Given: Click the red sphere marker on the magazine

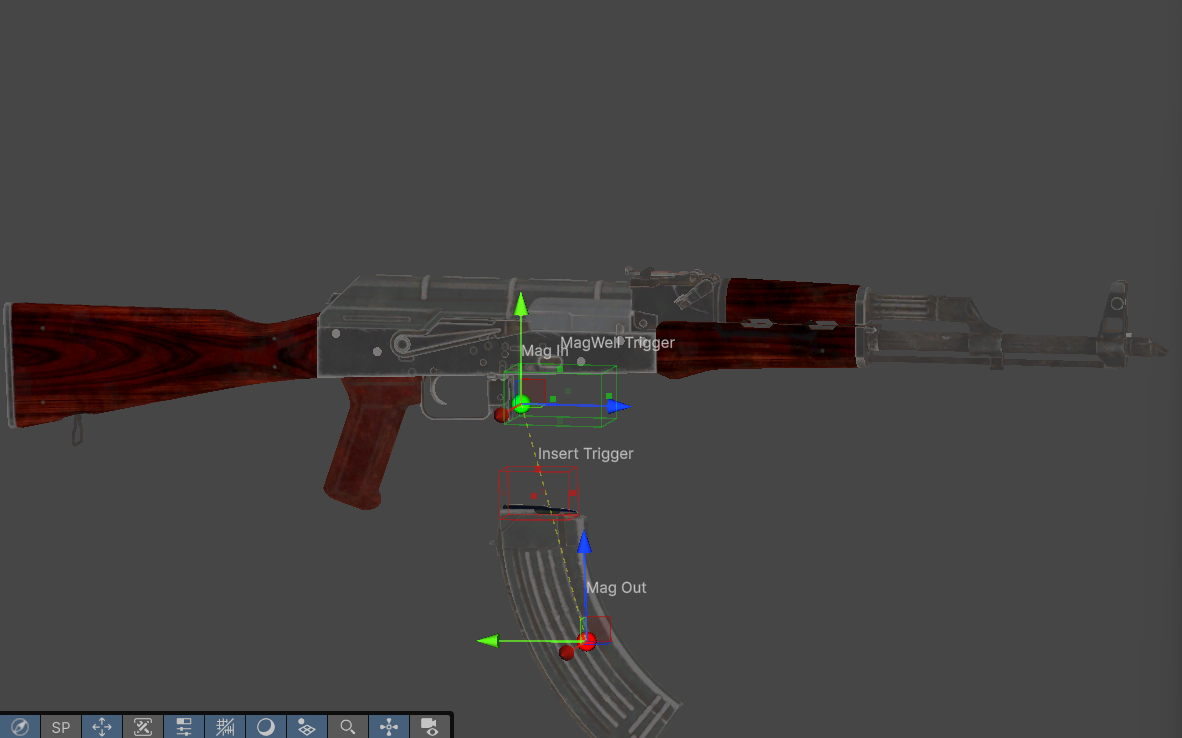Looking at the screenshot, I should [x=588, y=641].
